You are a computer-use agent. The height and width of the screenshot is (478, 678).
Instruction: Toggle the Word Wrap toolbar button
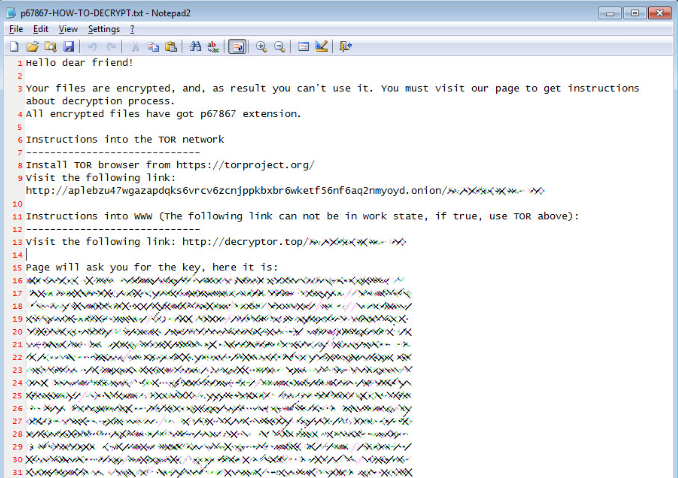click(x=237, y=46)
